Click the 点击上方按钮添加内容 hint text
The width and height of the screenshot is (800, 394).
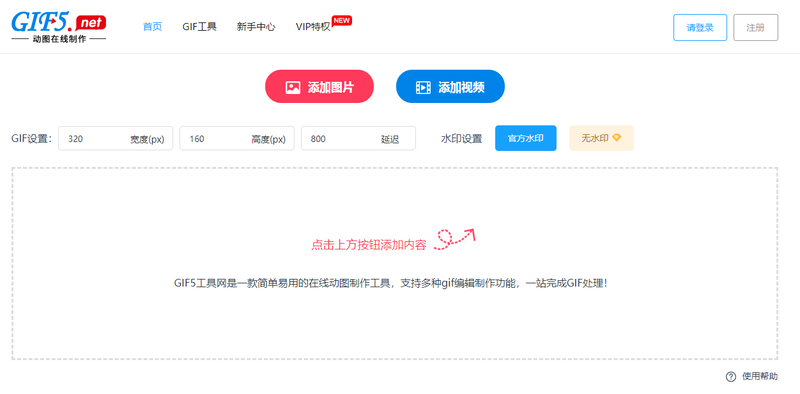(x=368, y=245)
